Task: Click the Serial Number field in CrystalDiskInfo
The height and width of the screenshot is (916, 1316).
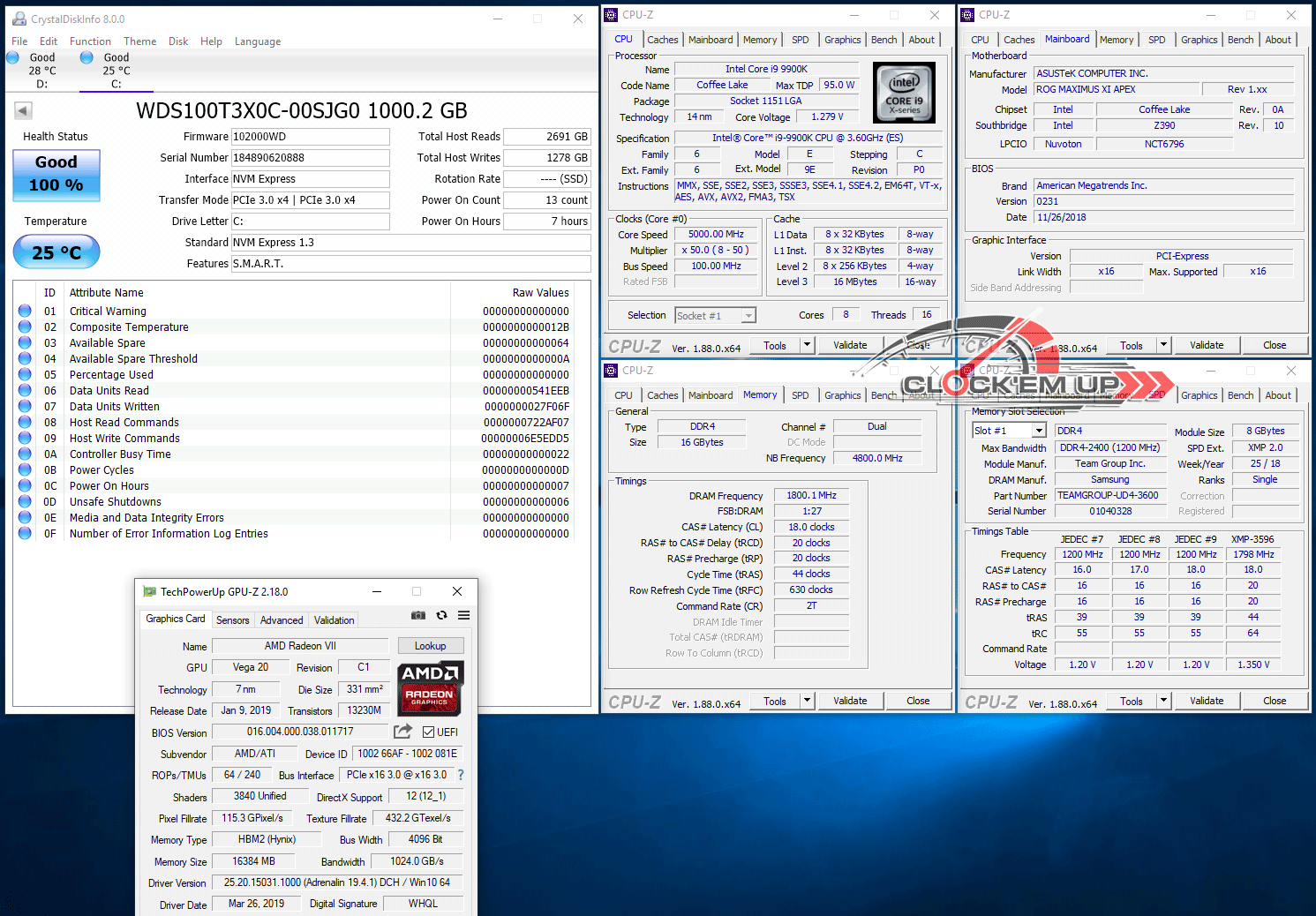Action: pos(310,158)
